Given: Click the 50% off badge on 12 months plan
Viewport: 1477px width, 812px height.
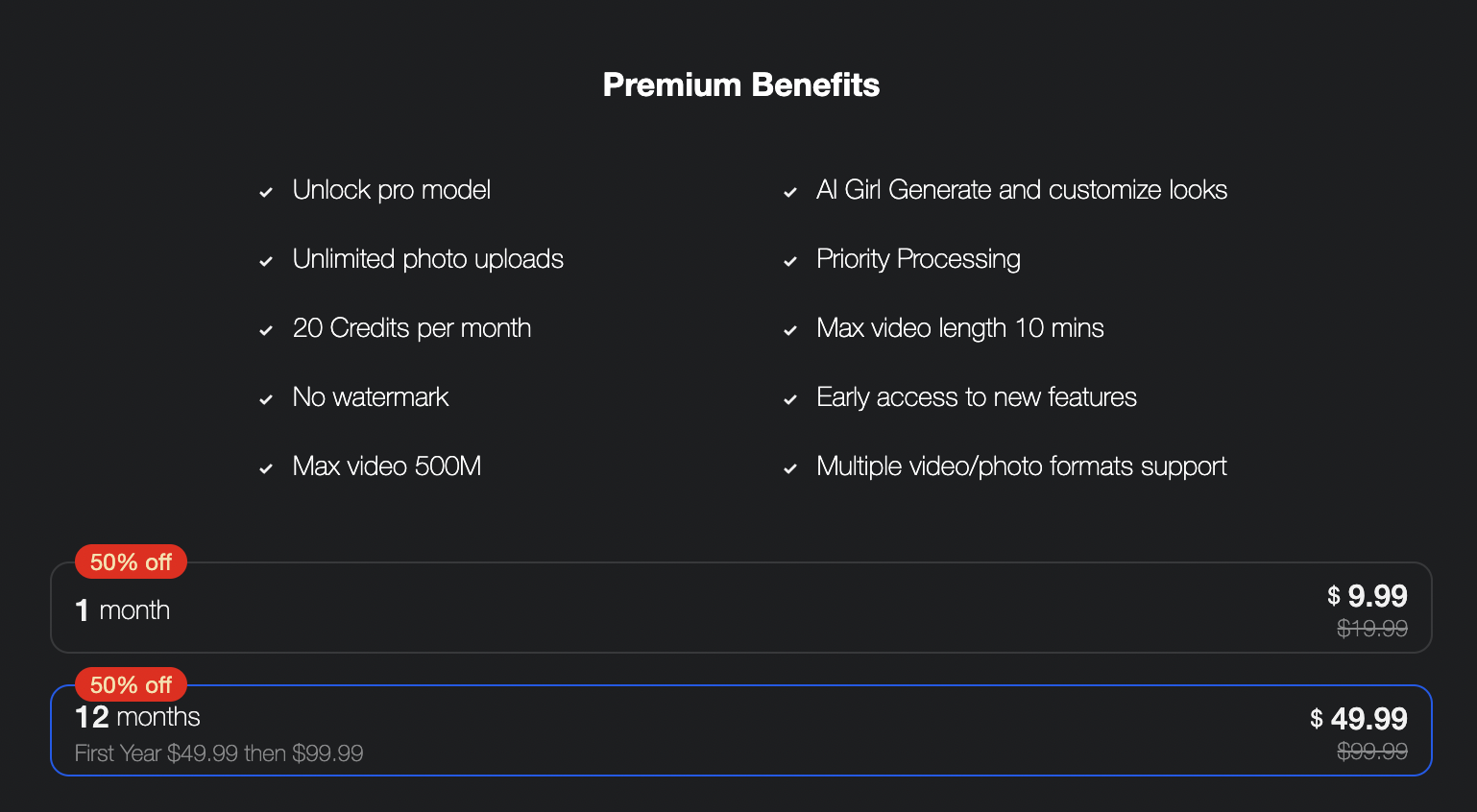Looking at the screenshot, I should (x=131, y=685).
